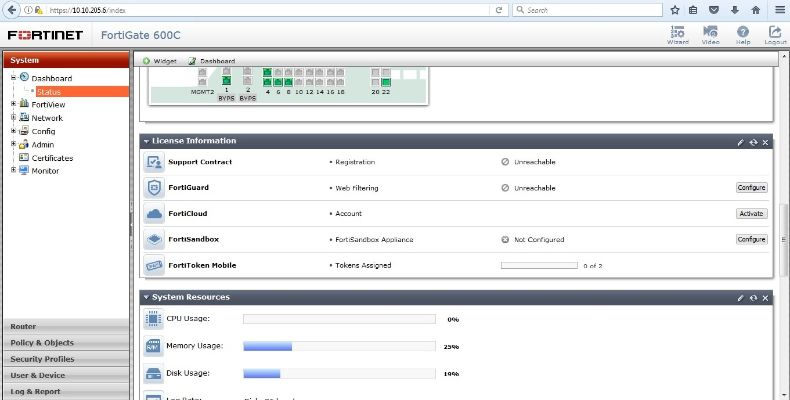Click the page vertical scrollbar
Viewport: 790px width, 400px height.
click(783, 239)
